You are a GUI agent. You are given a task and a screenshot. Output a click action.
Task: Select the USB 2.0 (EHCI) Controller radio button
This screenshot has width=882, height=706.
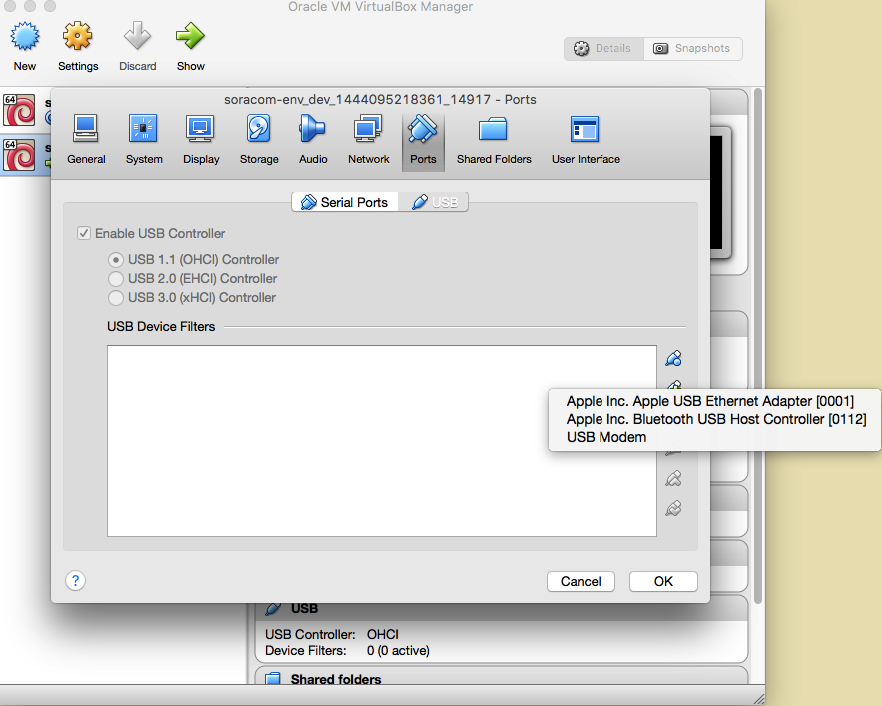click(x=115, y=278)
